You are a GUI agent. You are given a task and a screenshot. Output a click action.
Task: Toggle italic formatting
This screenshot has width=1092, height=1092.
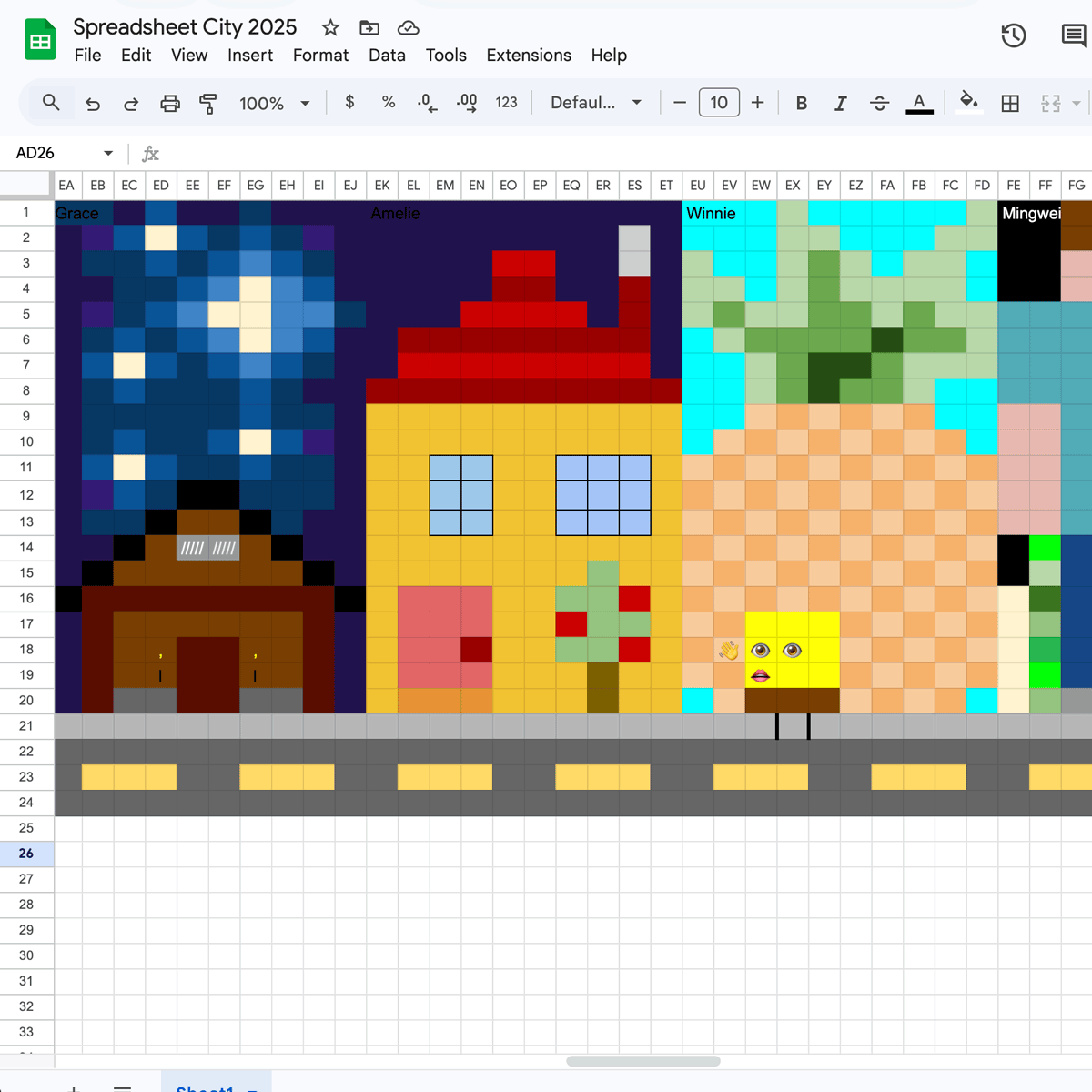pos(840,103)
